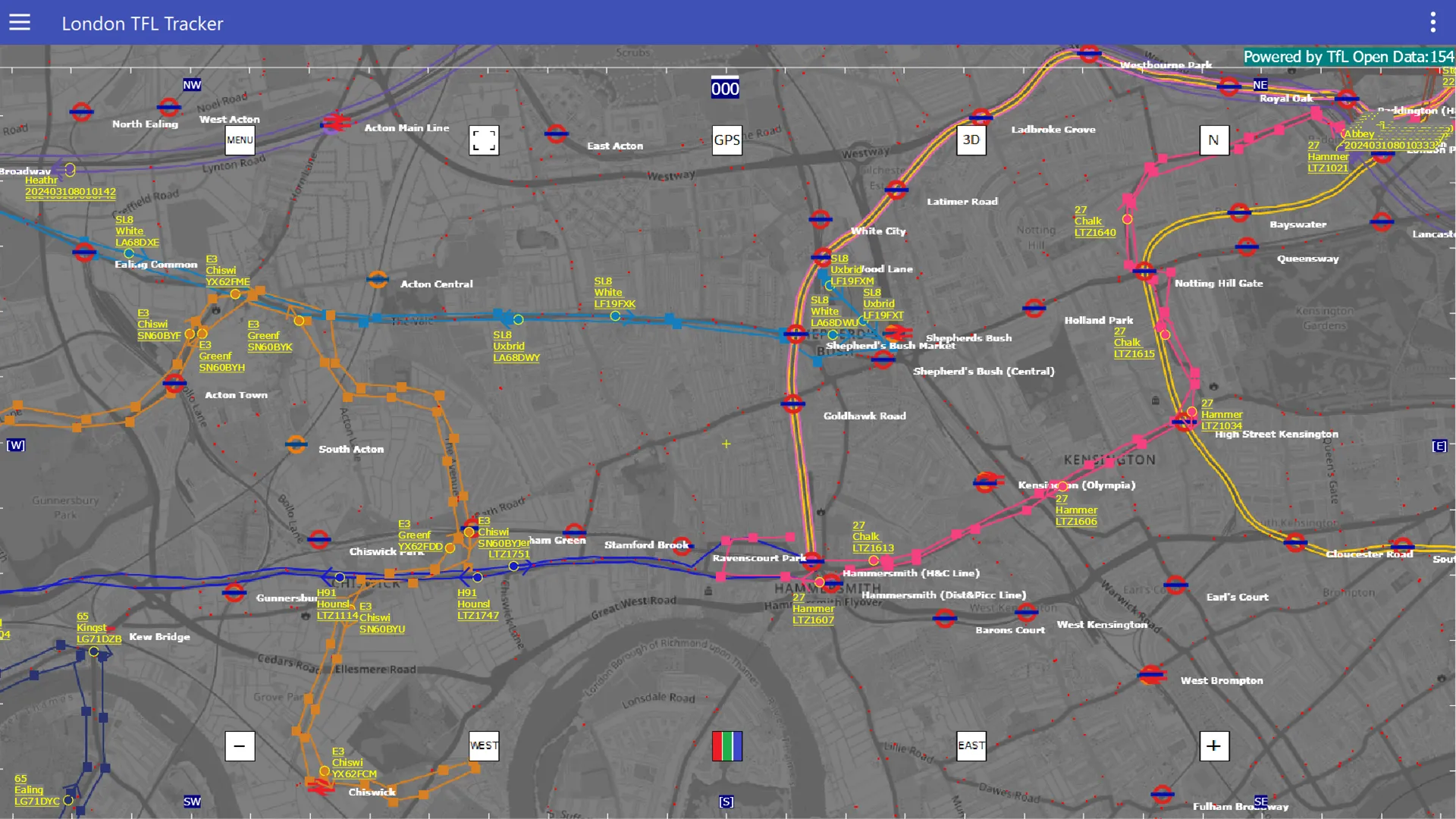Select the NW compass marker
This screenshot has height=819, width=1456.
coord(192,85)
